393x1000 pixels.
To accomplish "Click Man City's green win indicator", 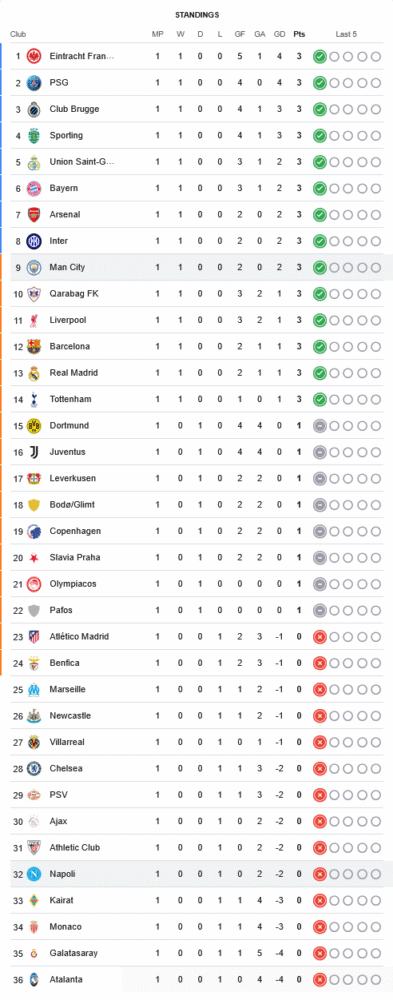I will click(320, 267).
